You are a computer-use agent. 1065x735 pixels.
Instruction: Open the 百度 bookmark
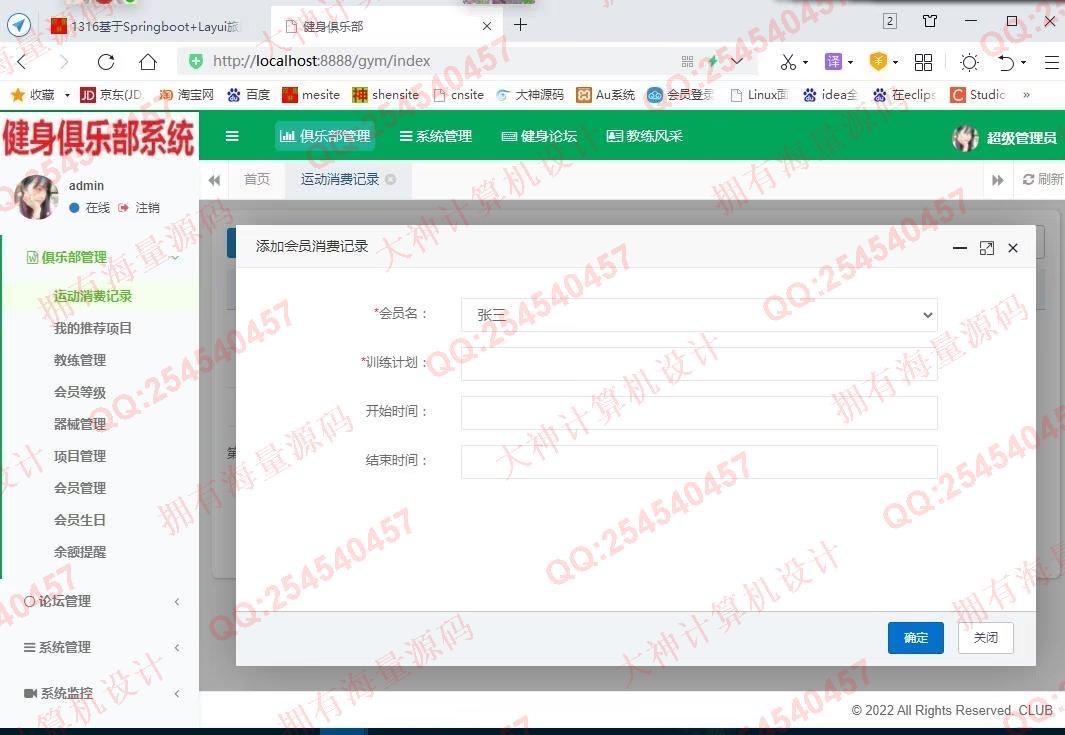[x=248, y=95]
